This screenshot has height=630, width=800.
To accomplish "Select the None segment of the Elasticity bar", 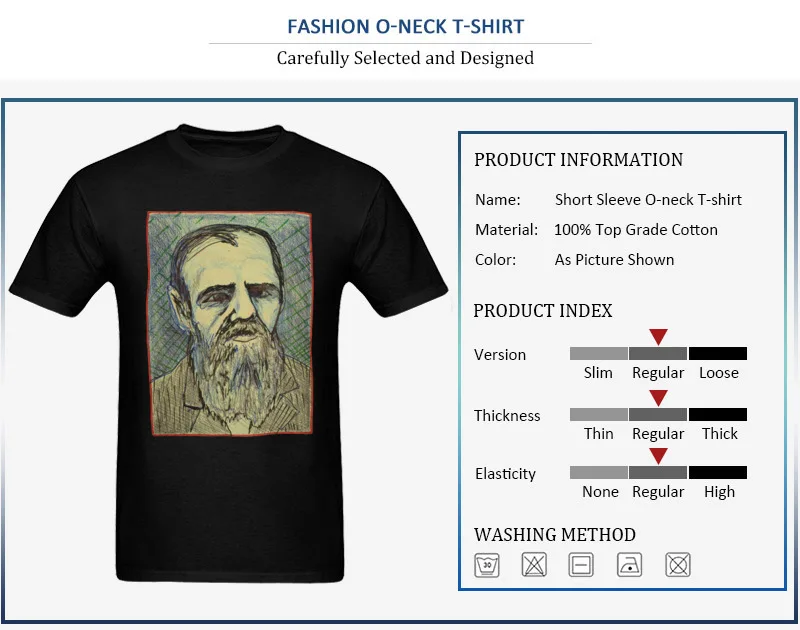I will 598,472.
